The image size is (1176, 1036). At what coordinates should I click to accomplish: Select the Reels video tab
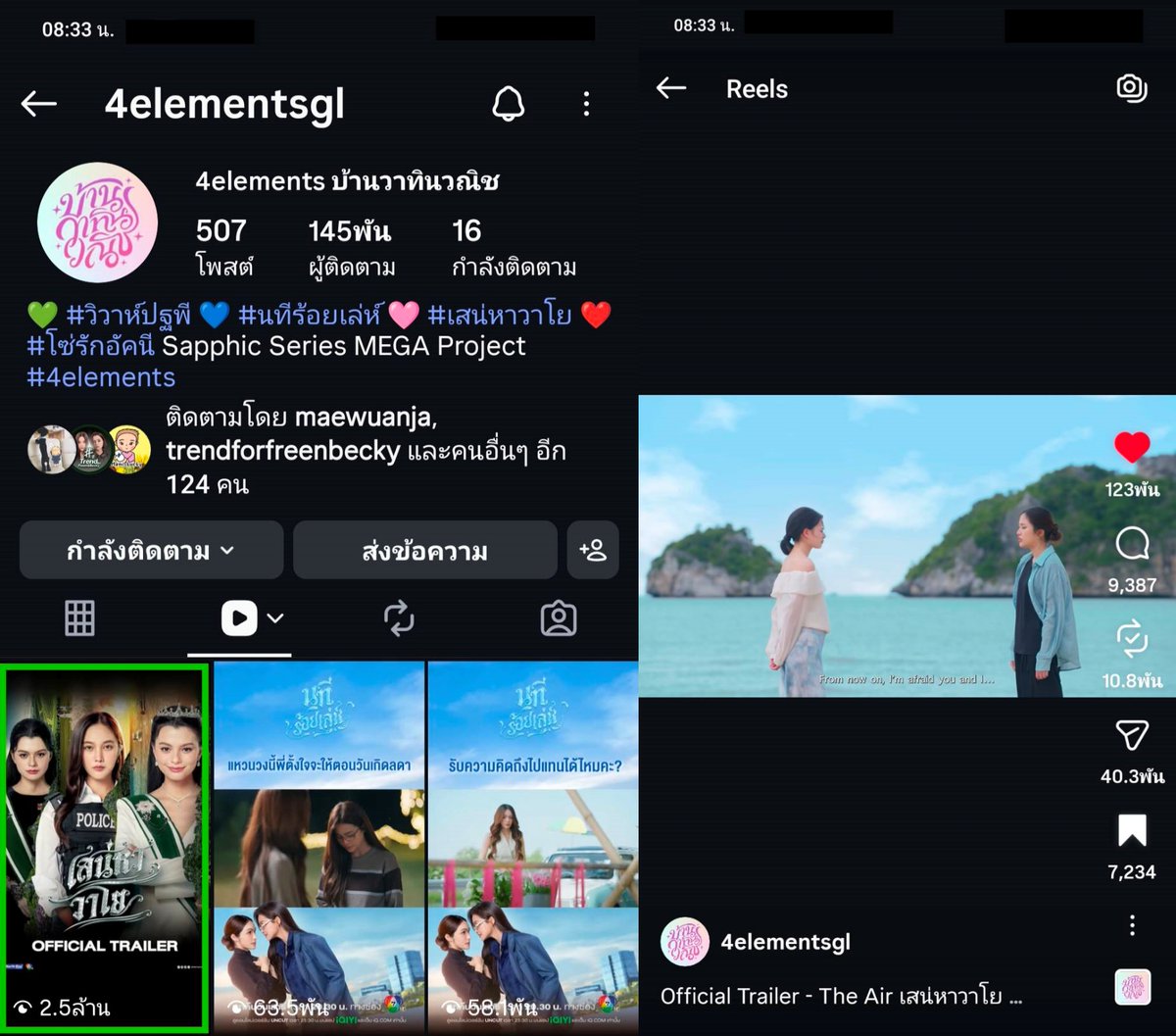coord(239,618)
